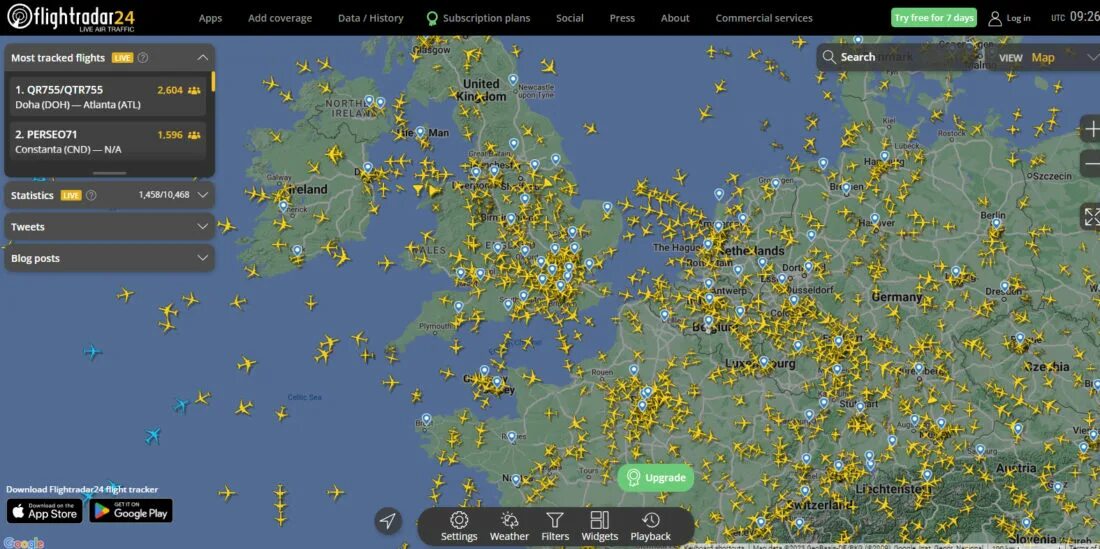
Task: Open Commercial services menu
Action: [x=764, y=18]
